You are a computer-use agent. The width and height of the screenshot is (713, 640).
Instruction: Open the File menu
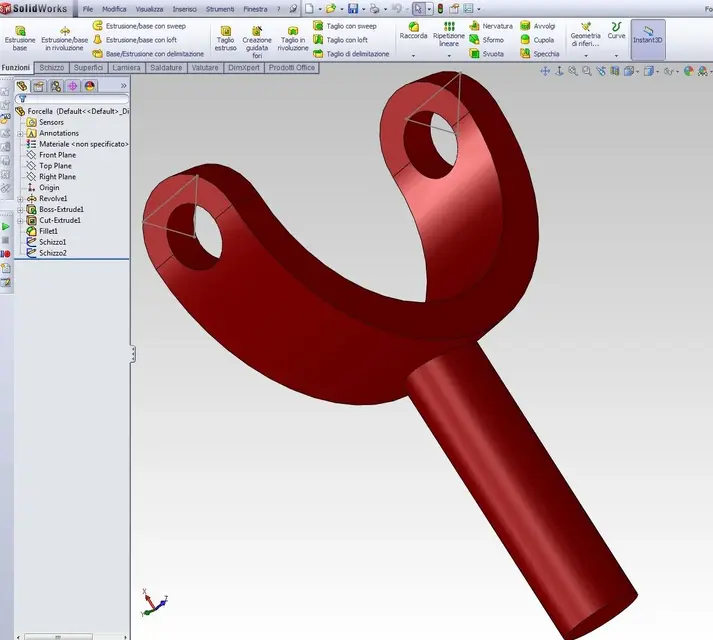[x=87, y=9]
